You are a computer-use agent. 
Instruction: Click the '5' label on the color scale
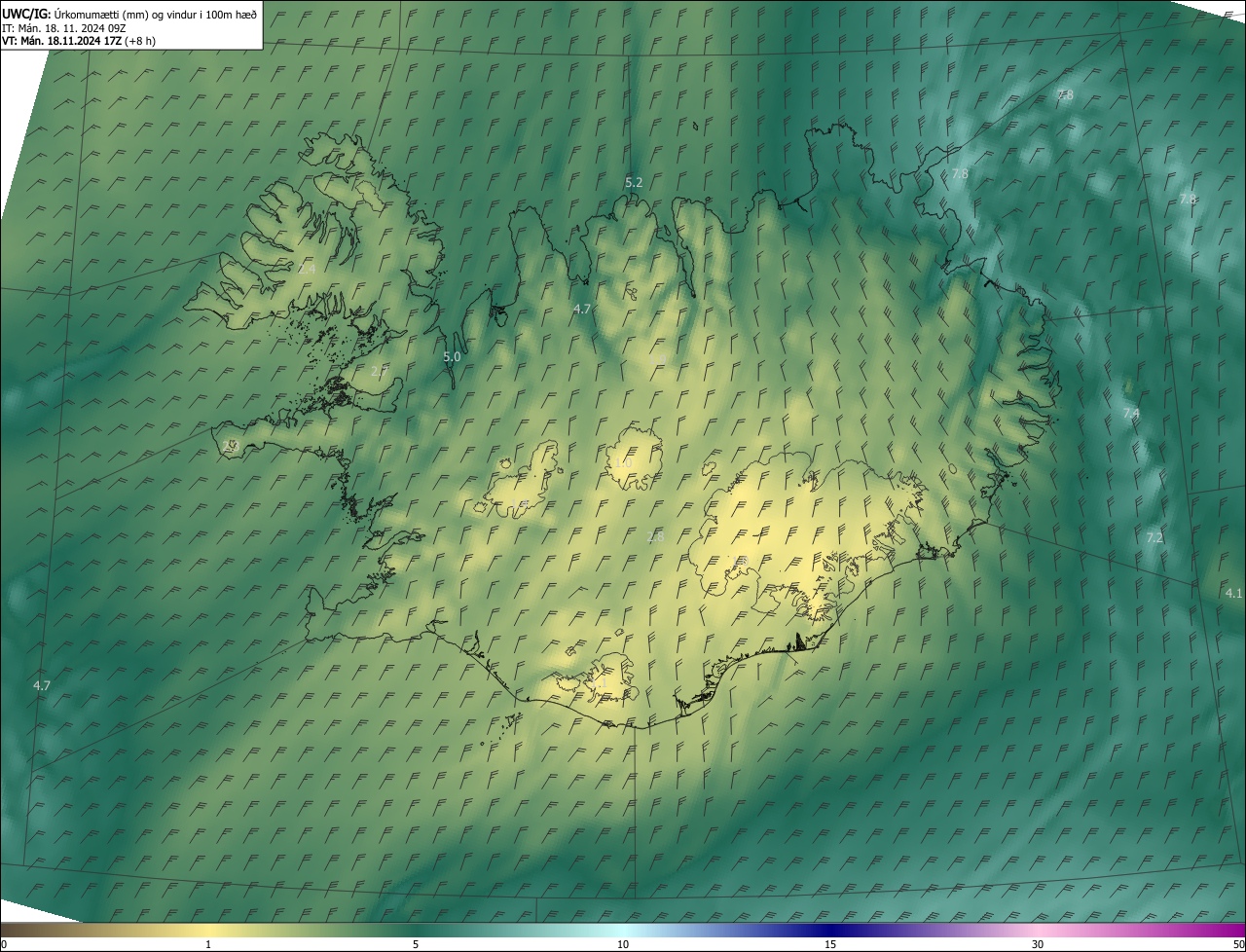coord(416,944)
